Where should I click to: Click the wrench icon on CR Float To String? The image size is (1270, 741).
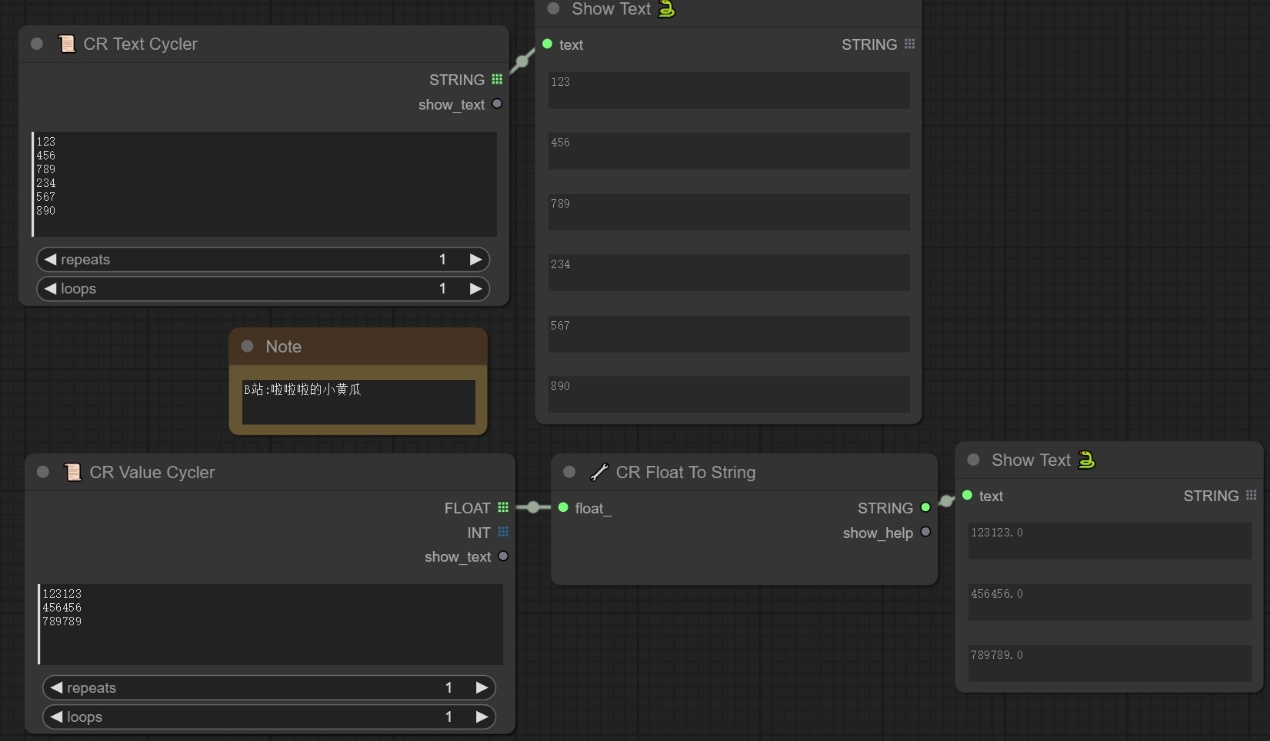coord(599,472)
